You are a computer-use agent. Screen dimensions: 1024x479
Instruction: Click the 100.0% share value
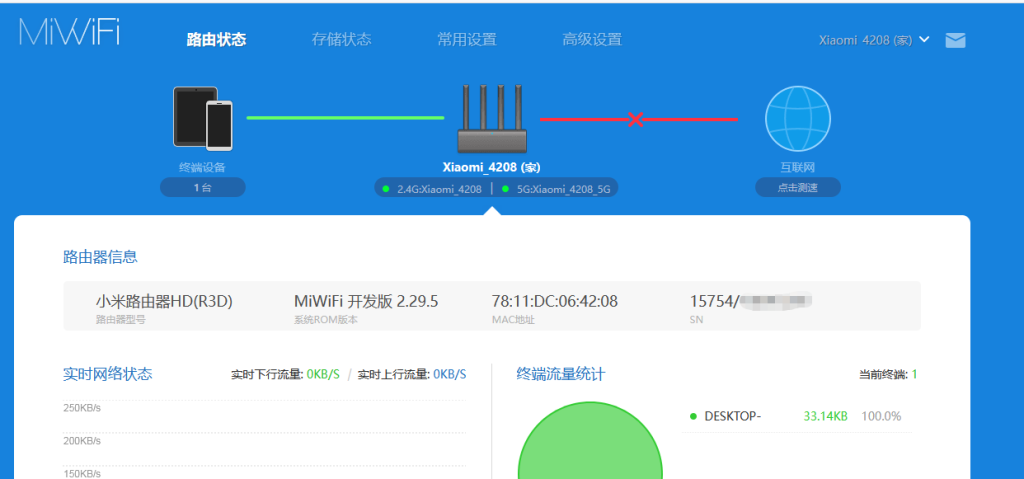881,416
